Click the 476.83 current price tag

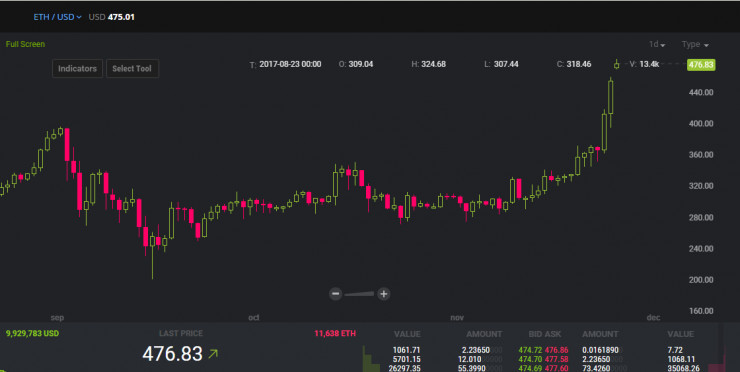click(701, 65)
